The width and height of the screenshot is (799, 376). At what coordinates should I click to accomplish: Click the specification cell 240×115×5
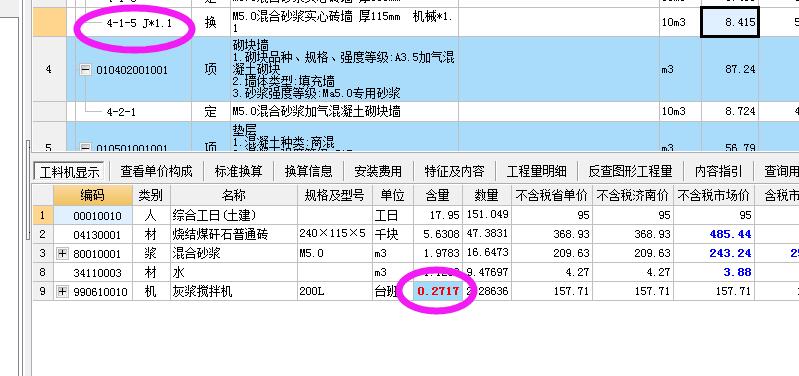click(x=334, y=234)
